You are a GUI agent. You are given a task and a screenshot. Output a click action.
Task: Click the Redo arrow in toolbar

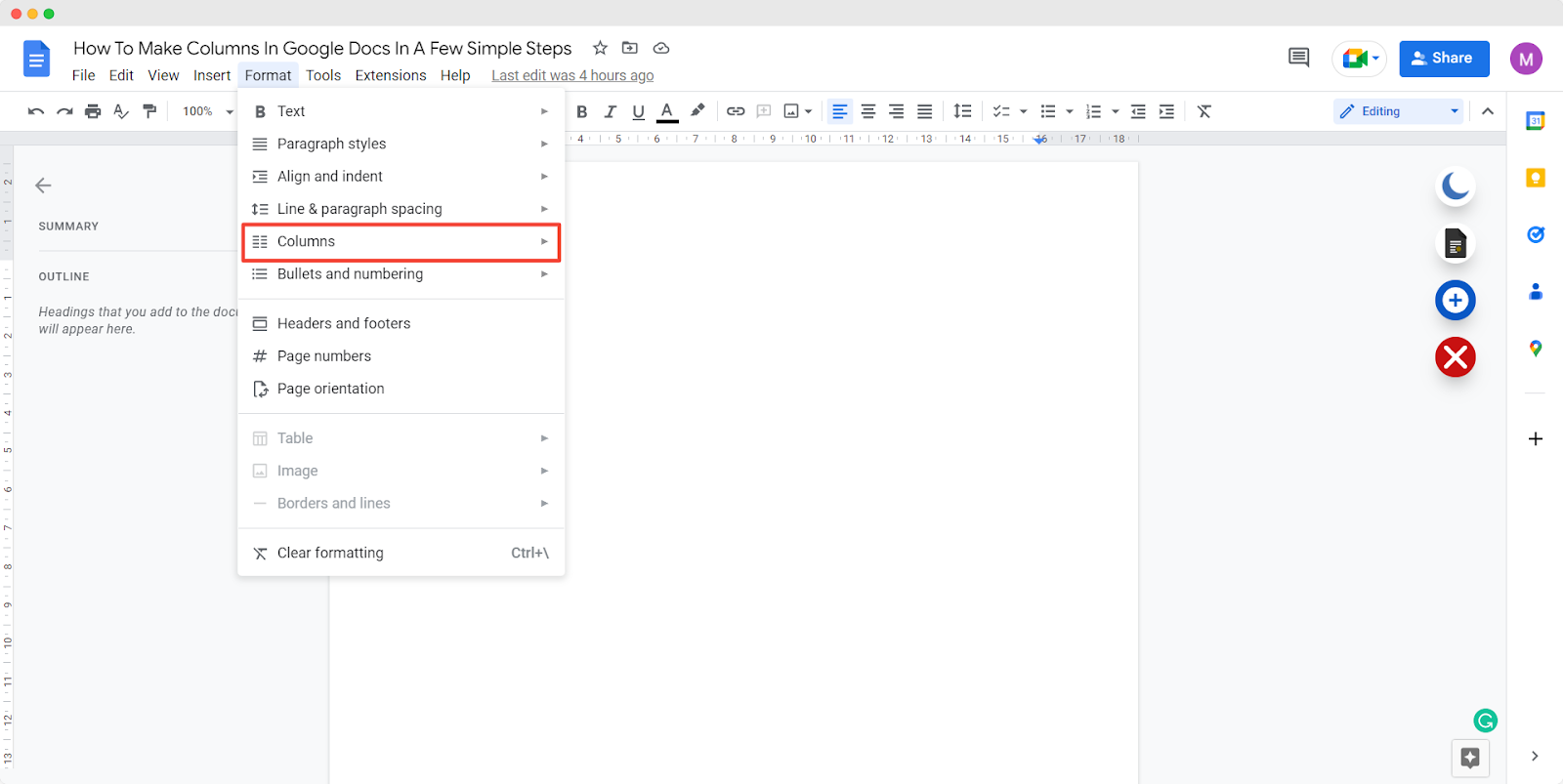point(64,111)
